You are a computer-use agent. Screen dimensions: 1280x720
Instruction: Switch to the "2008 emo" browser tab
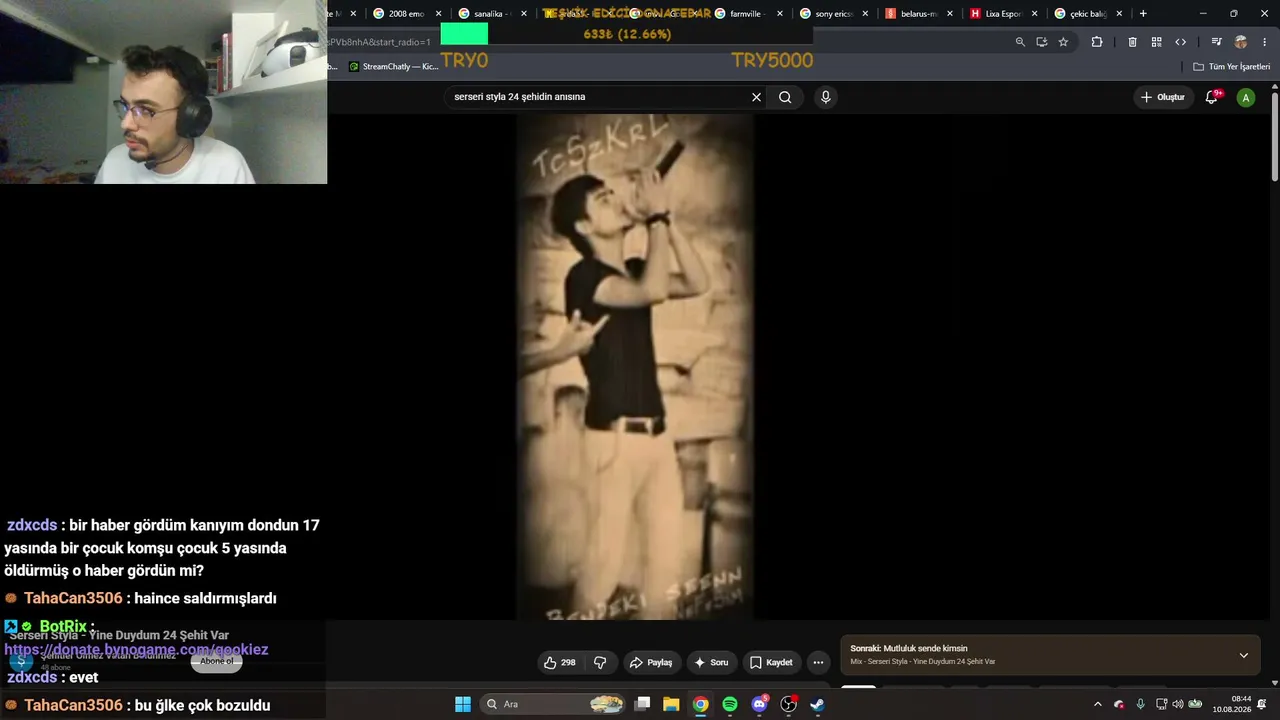coord(407,14)
